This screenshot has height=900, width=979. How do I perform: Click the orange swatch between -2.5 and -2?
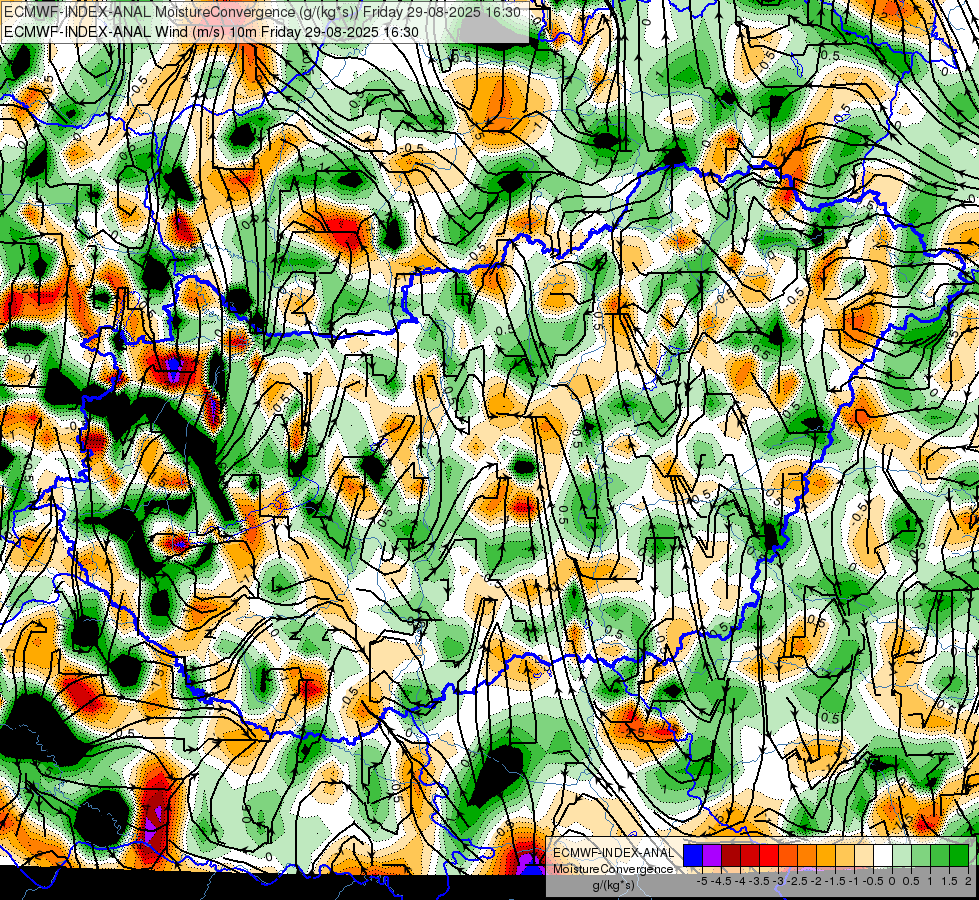(807, 856)
